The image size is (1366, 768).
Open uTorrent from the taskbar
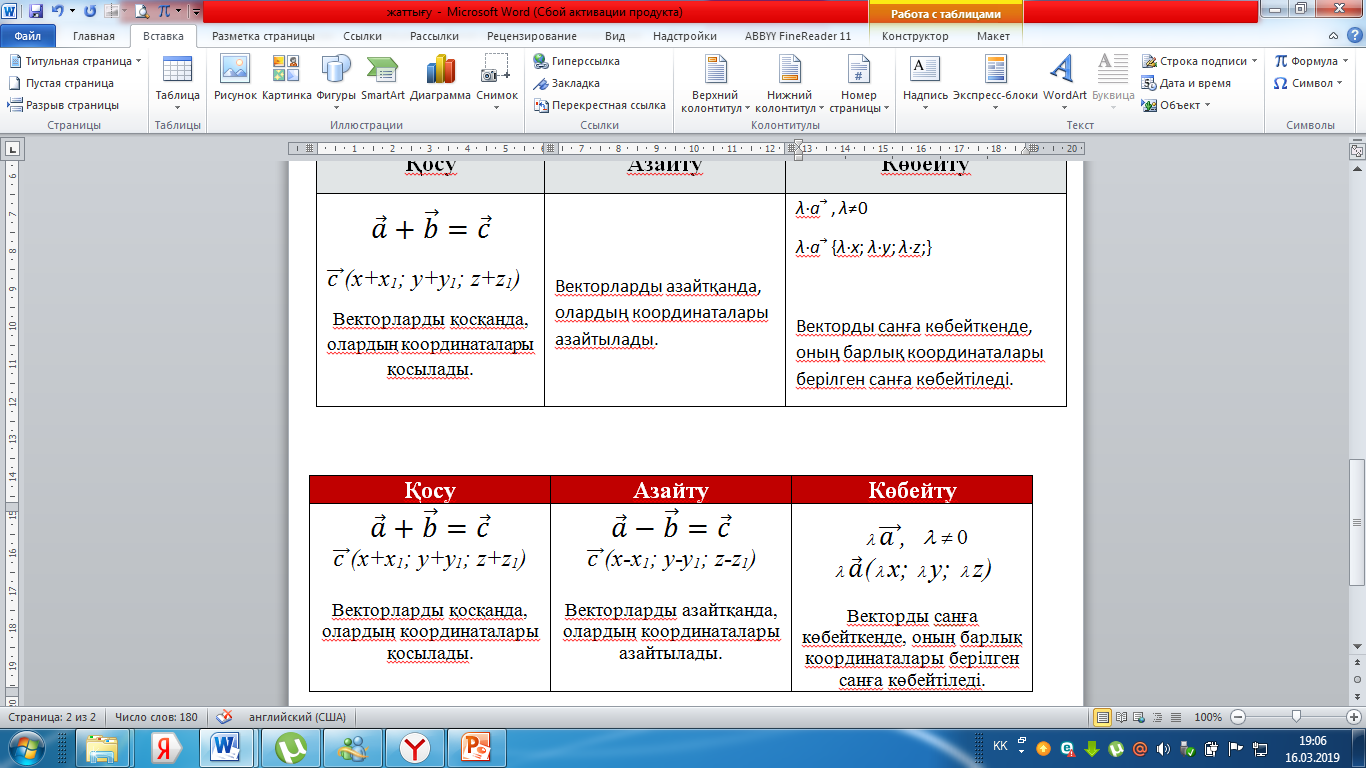290,748
